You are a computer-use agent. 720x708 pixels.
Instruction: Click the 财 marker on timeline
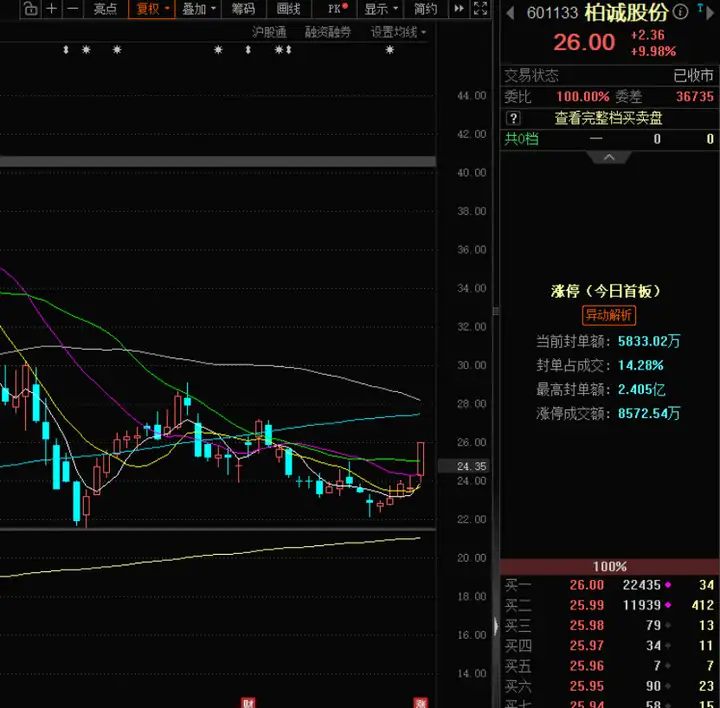(x=248, y=703)
